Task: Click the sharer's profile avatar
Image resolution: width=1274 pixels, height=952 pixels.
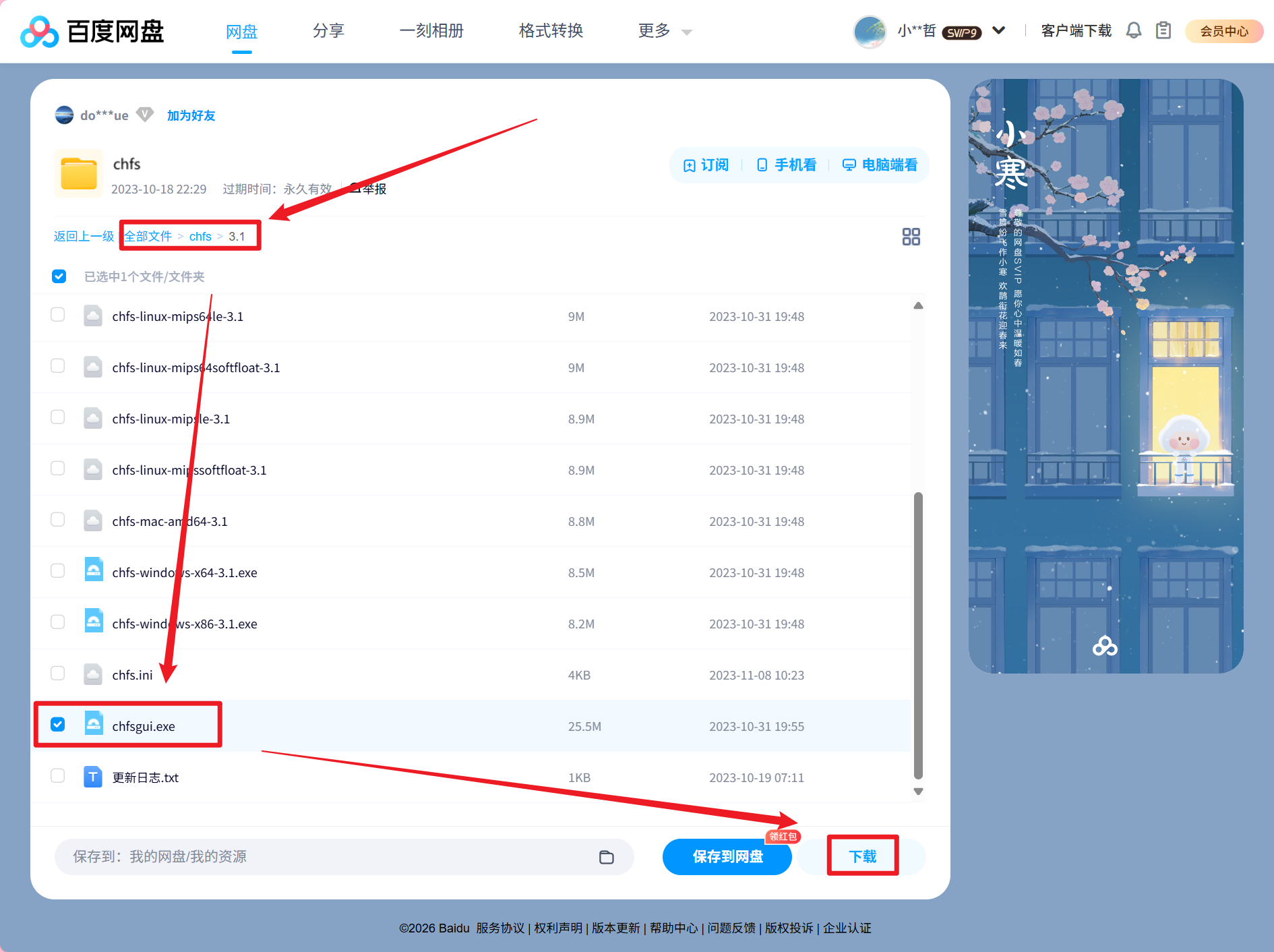Action: click(x=63, y=115)
